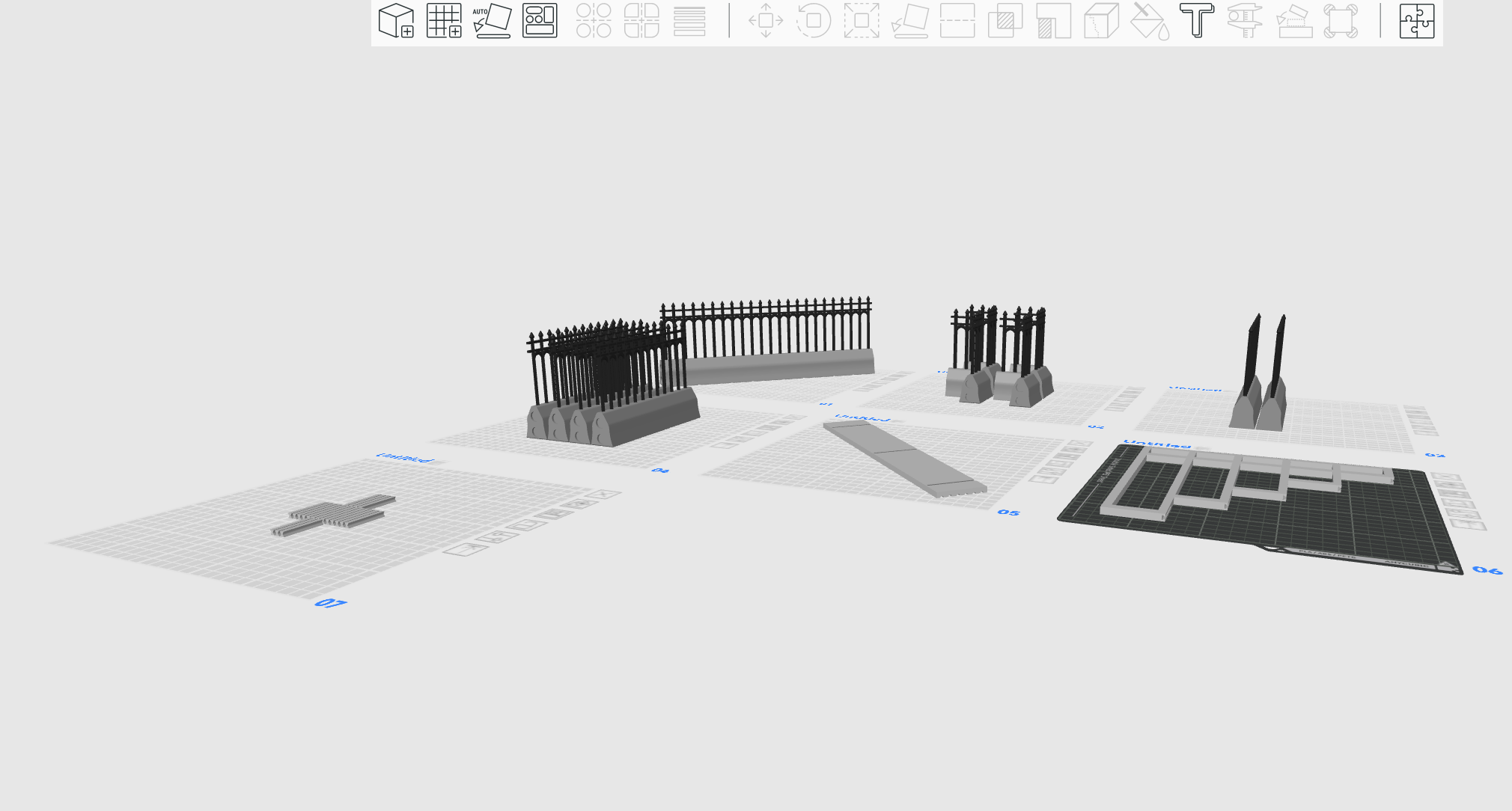The width and height of the screenshot is (1512, 811).
Task: Run Auto orient on objects
Action: [x=492, y=20]
